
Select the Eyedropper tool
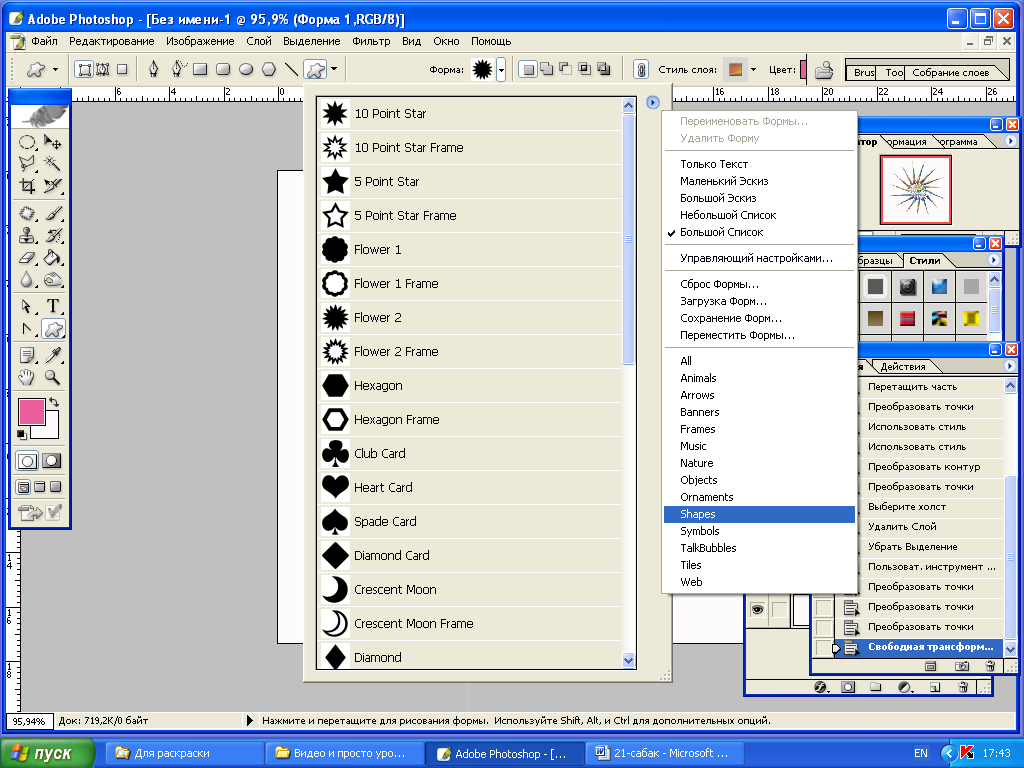point(52,355)
